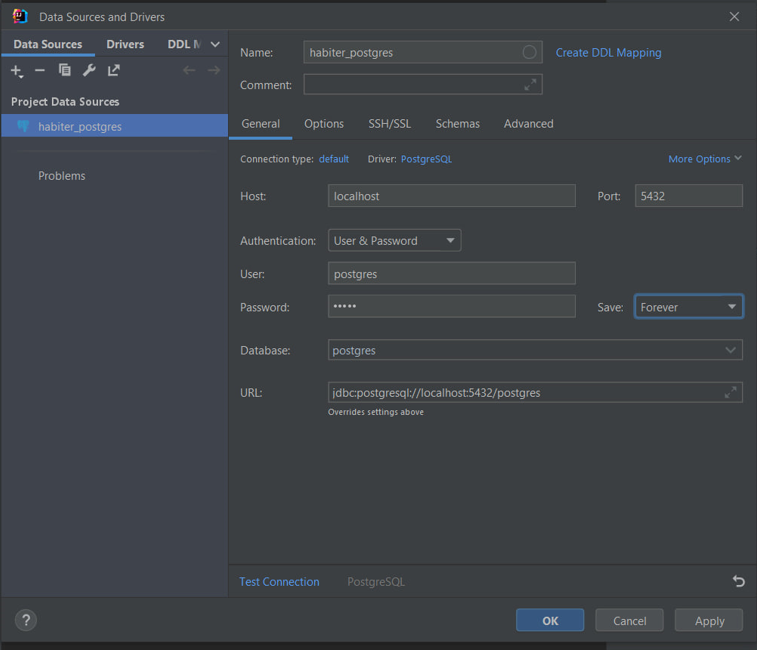Image resolution: width=757 pixels, height=650 pixels.
Task: Switch to the Data Sources tab
Action: pos(48,44)
